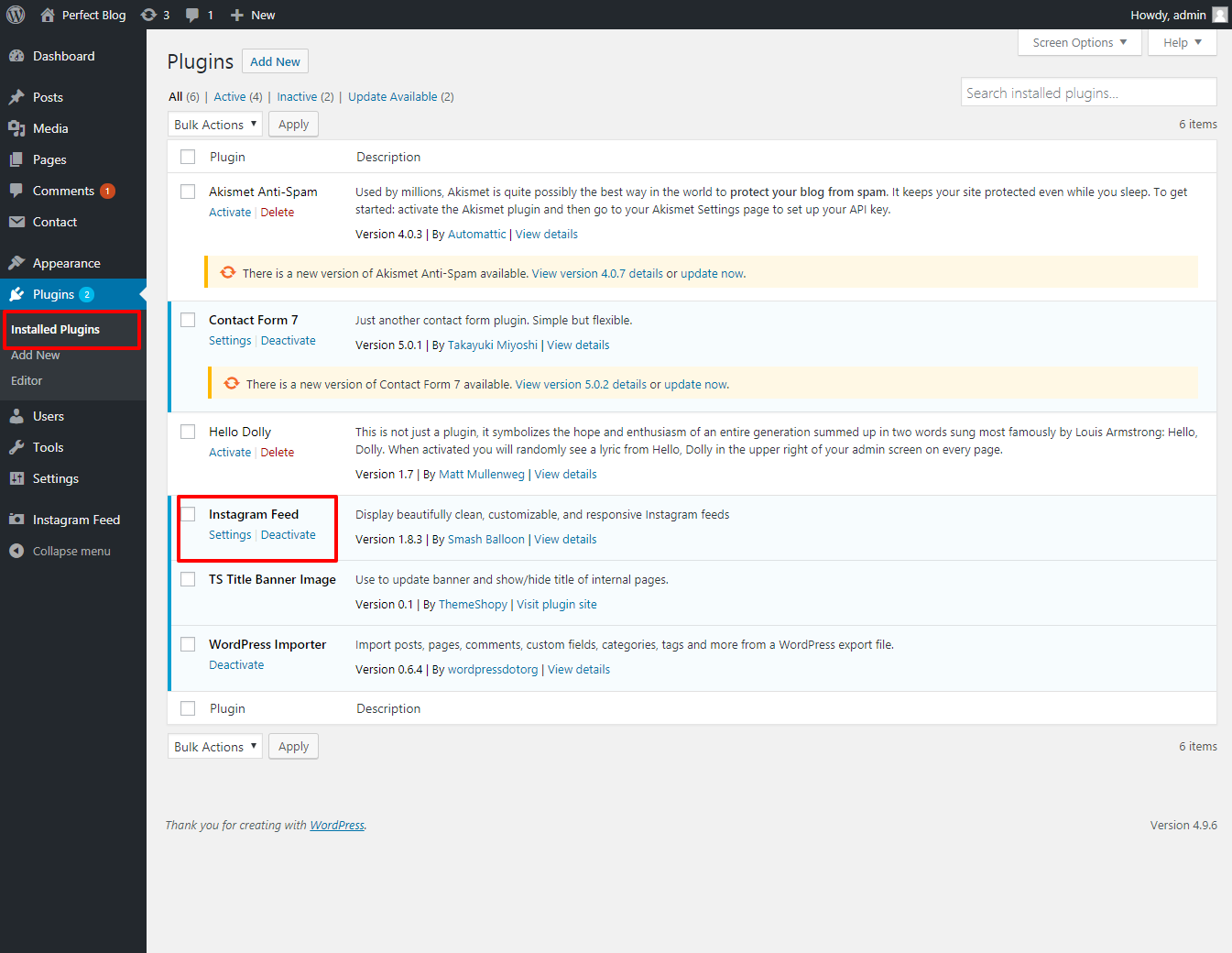This screenshot has width=1232, height=953.
Task: Select the Contact Form 7 checkbox
Action: click(x=188, y=320)
